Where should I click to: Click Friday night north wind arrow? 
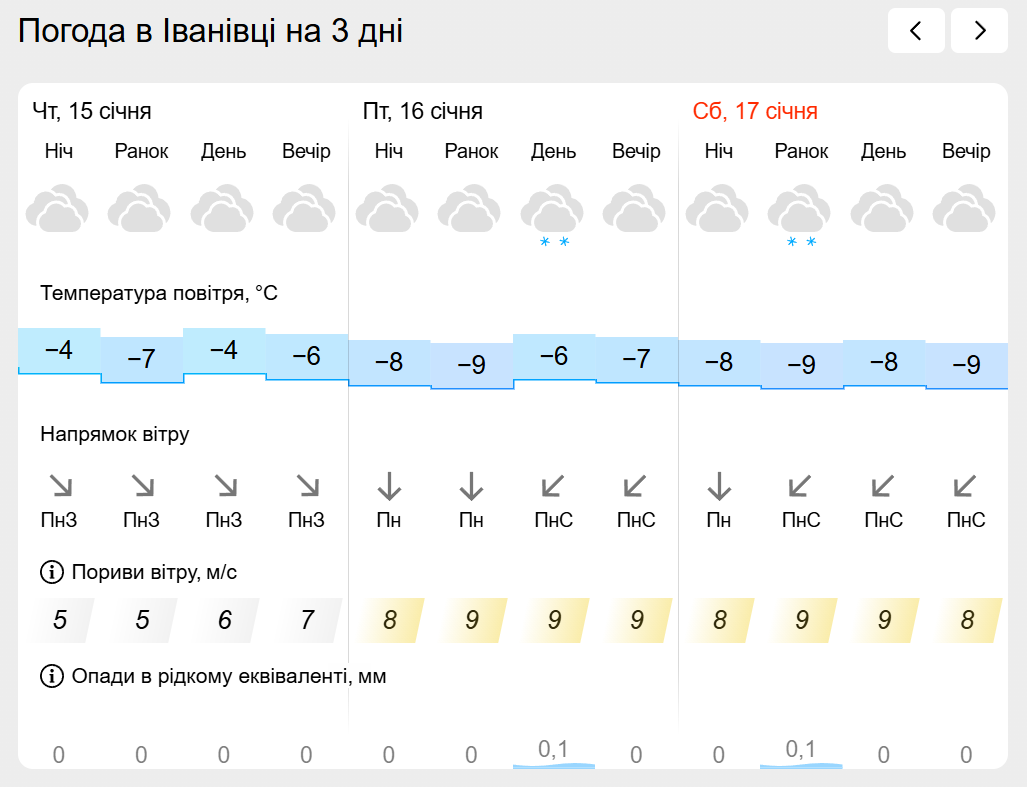(x=389, y=487)
